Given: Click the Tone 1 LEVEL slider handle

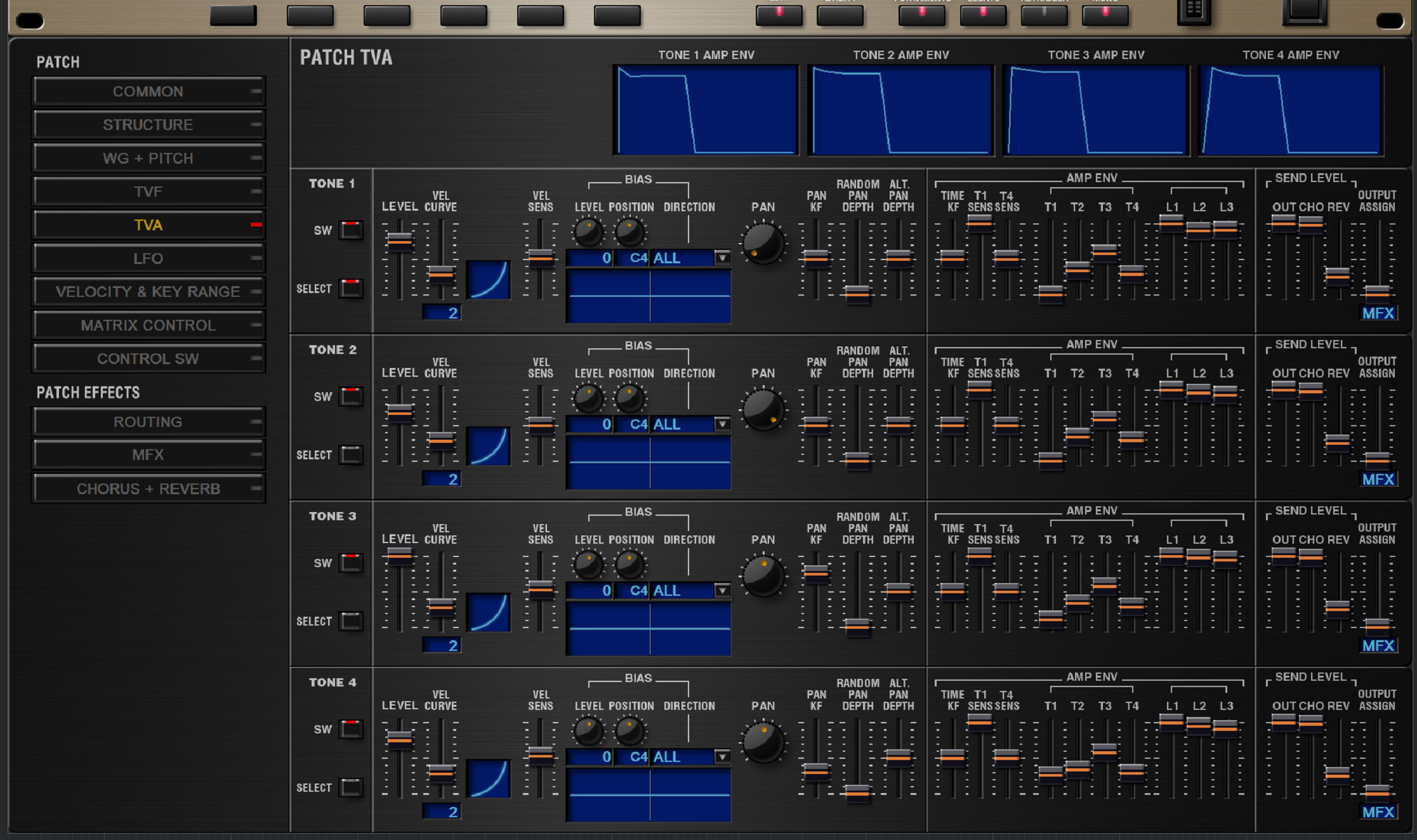Looking at the screenshot, I should [x=400, y=240].
